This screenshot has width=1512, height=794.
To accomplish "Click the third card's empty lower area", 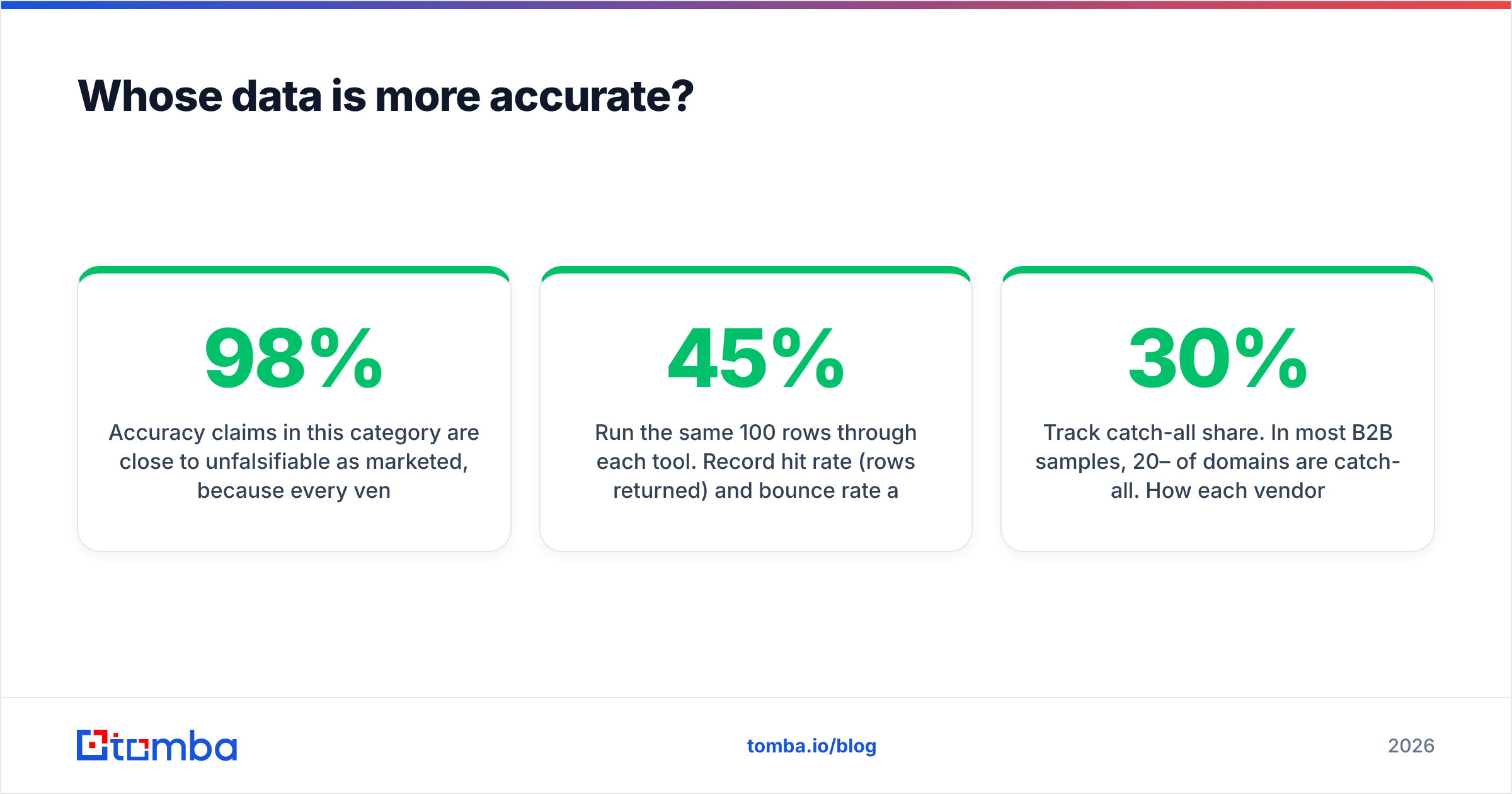I will (x=1218, y=526).
